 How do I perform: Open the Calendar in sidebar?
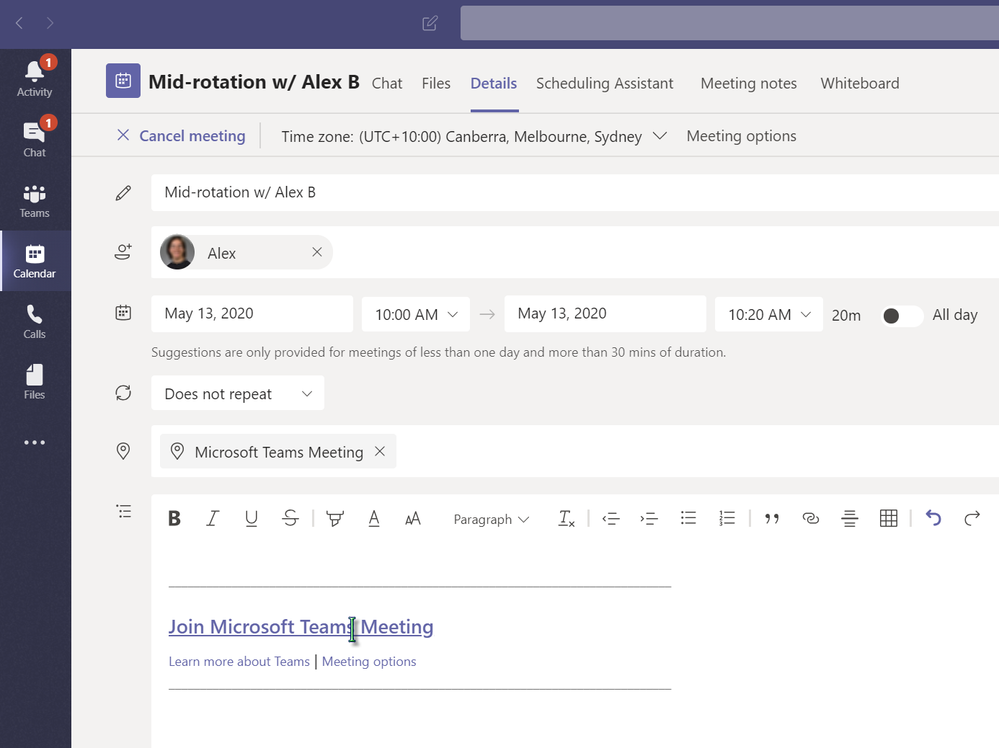34,261
